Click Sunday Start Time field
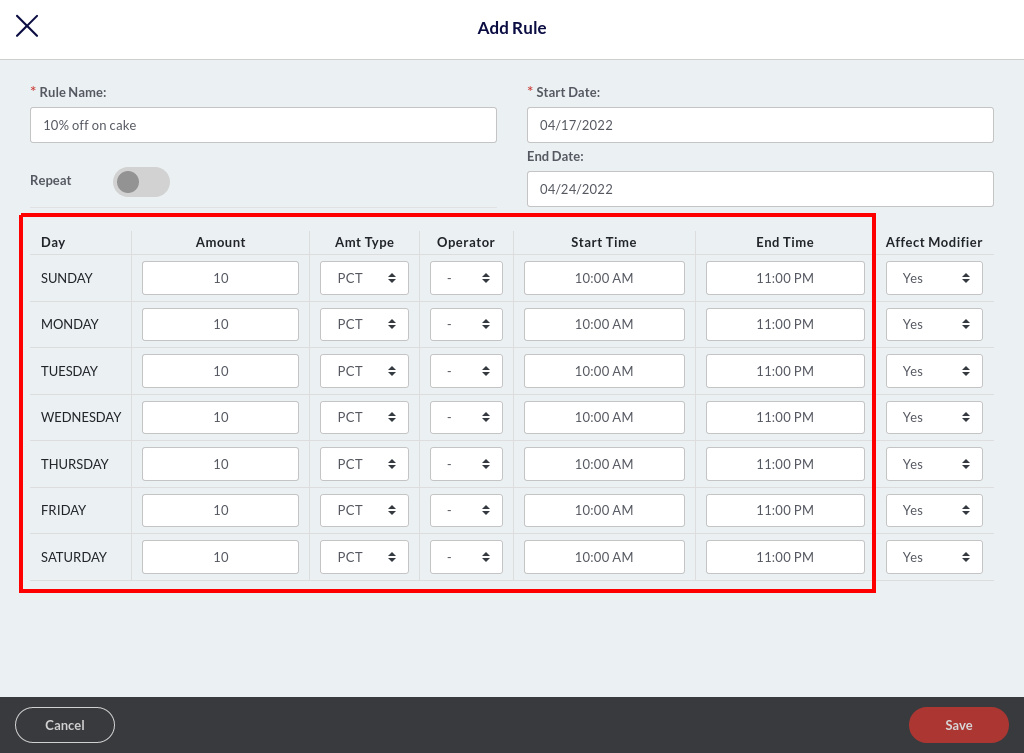Screen dimensions: 1024x753 pos(604,278)
